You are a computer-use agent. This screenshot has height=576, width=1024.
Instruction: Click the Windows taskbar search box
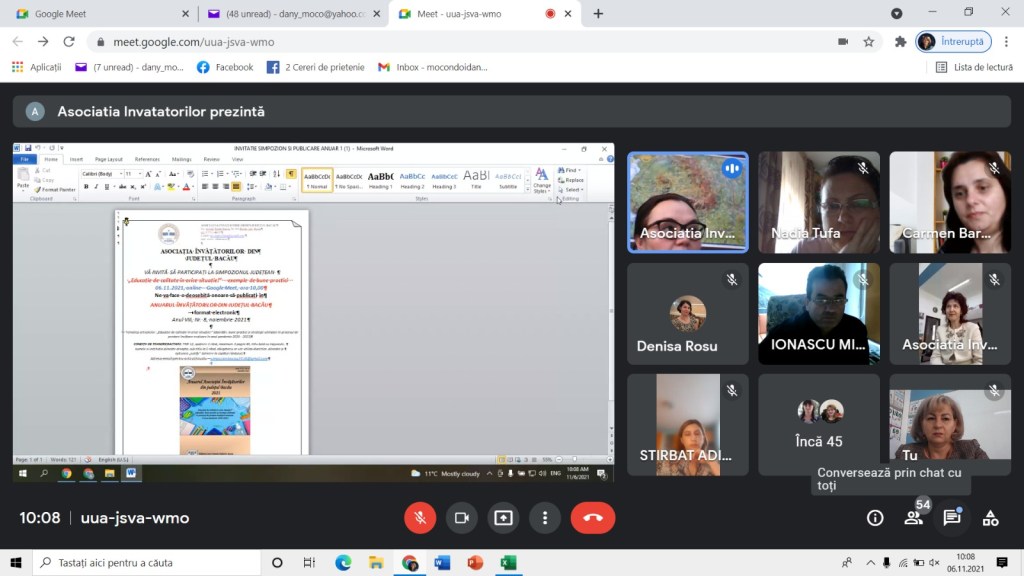[x=145, y=563]
